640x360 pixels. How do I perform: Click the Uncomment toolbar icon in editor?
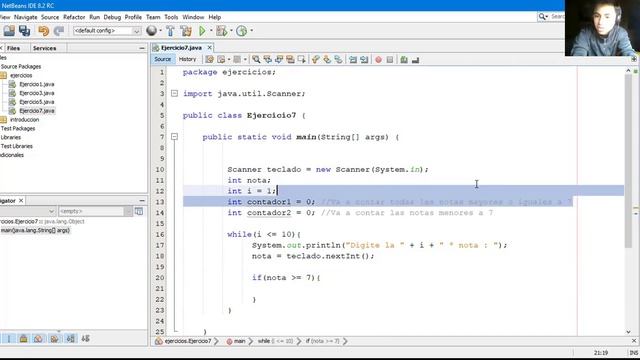(415, 60)
